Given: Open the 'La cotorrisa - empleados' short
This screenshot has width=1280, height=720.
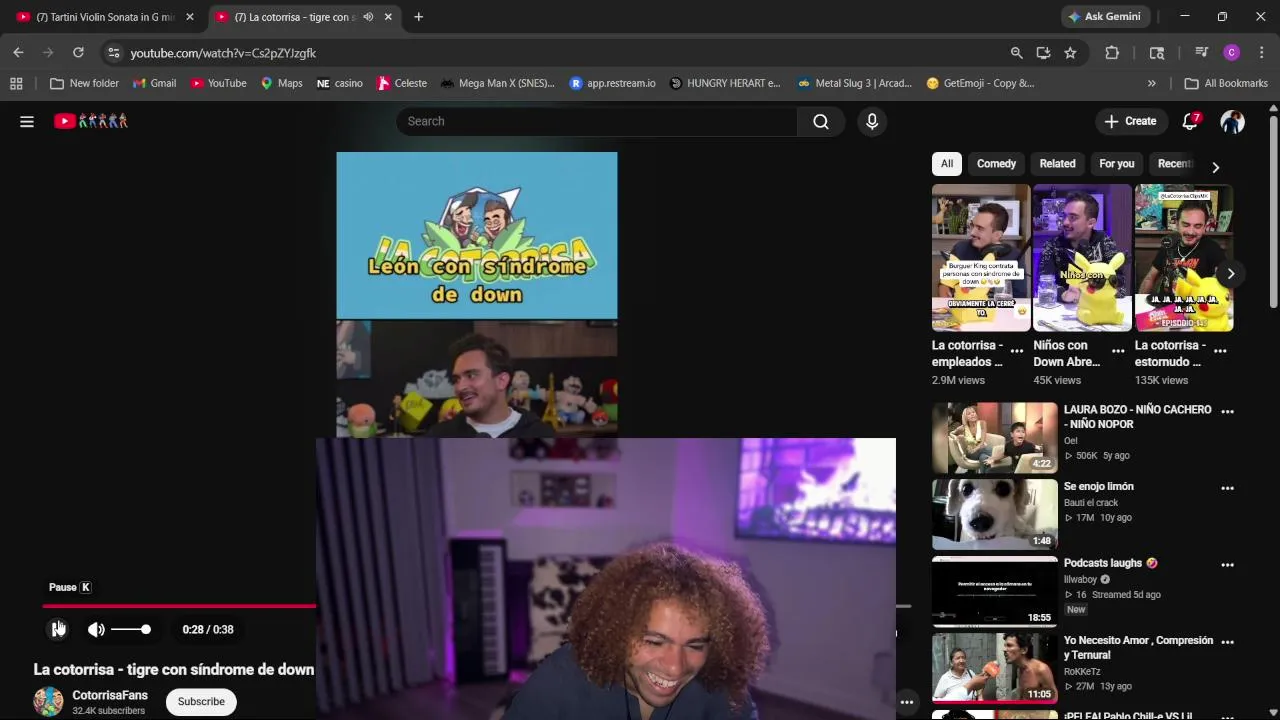Looking at the screenshot, I should [980, 257].
